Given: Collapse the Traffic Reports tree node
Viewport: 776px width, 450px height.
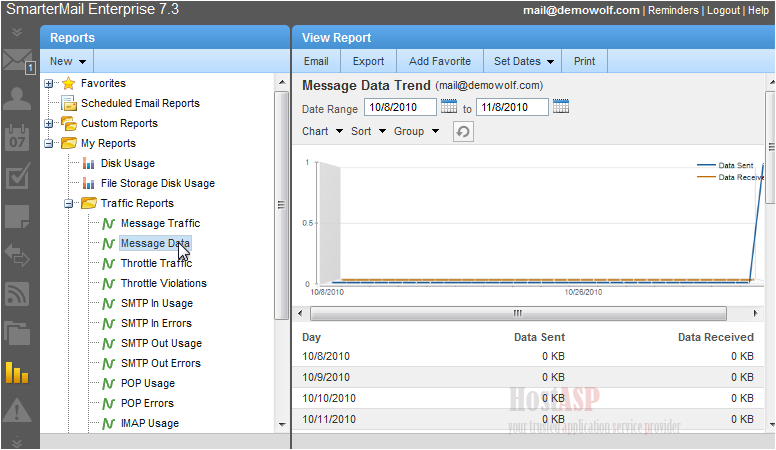Looking at the screenshot, I should point(69,203).
